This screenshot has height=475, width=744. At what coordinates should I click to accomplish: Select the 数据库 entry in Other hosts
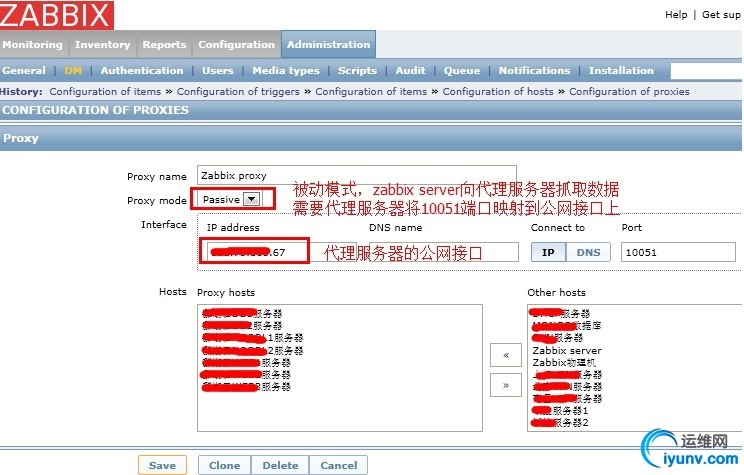coord(567,326)
